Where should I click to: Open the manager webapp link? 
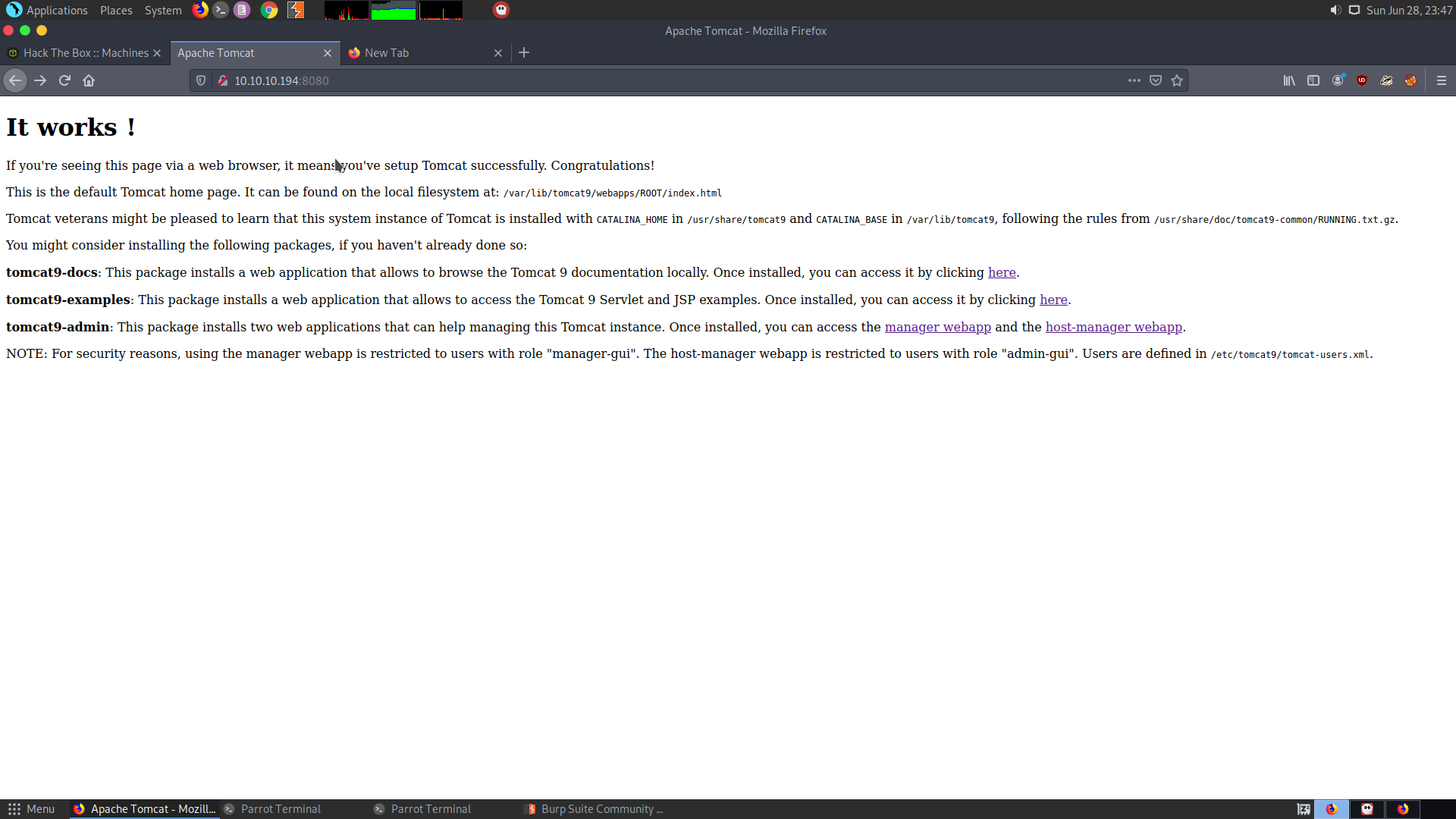pyautogui.click(x=937, y=327)
